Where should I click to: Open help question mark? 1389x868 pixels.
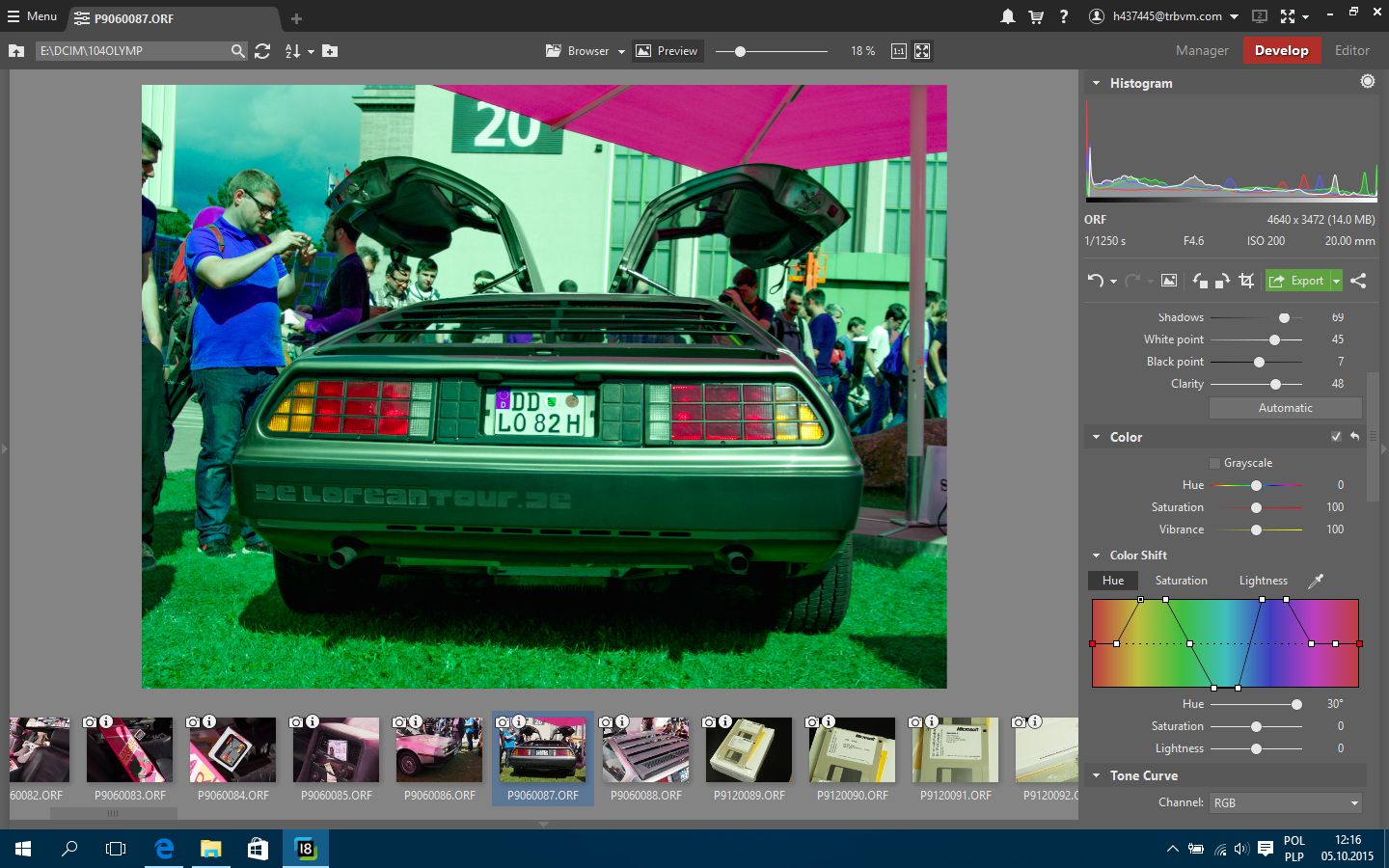[x=1064, y=16]
